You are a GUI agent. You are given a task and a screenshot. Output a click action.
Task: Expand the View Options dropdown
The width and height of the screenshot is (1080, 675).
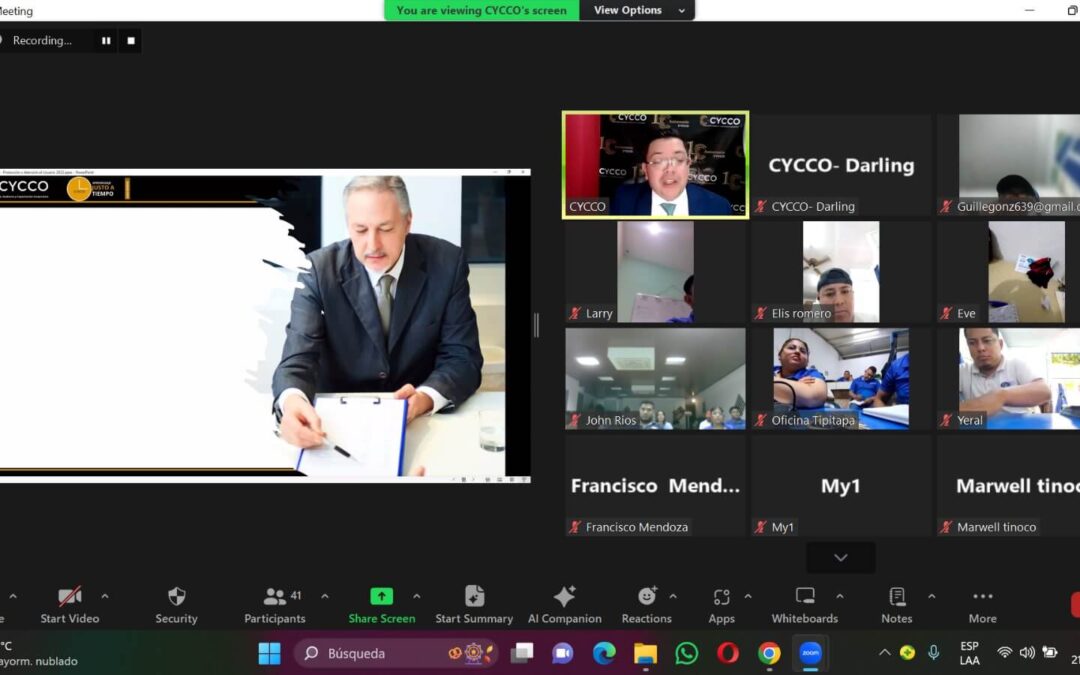[640, 10]
